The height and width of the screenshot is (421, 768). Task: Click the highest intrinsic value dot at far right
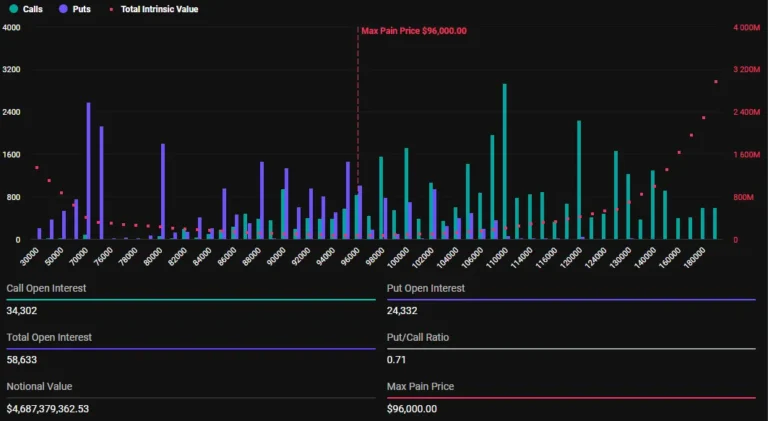(x=716, y=82)
